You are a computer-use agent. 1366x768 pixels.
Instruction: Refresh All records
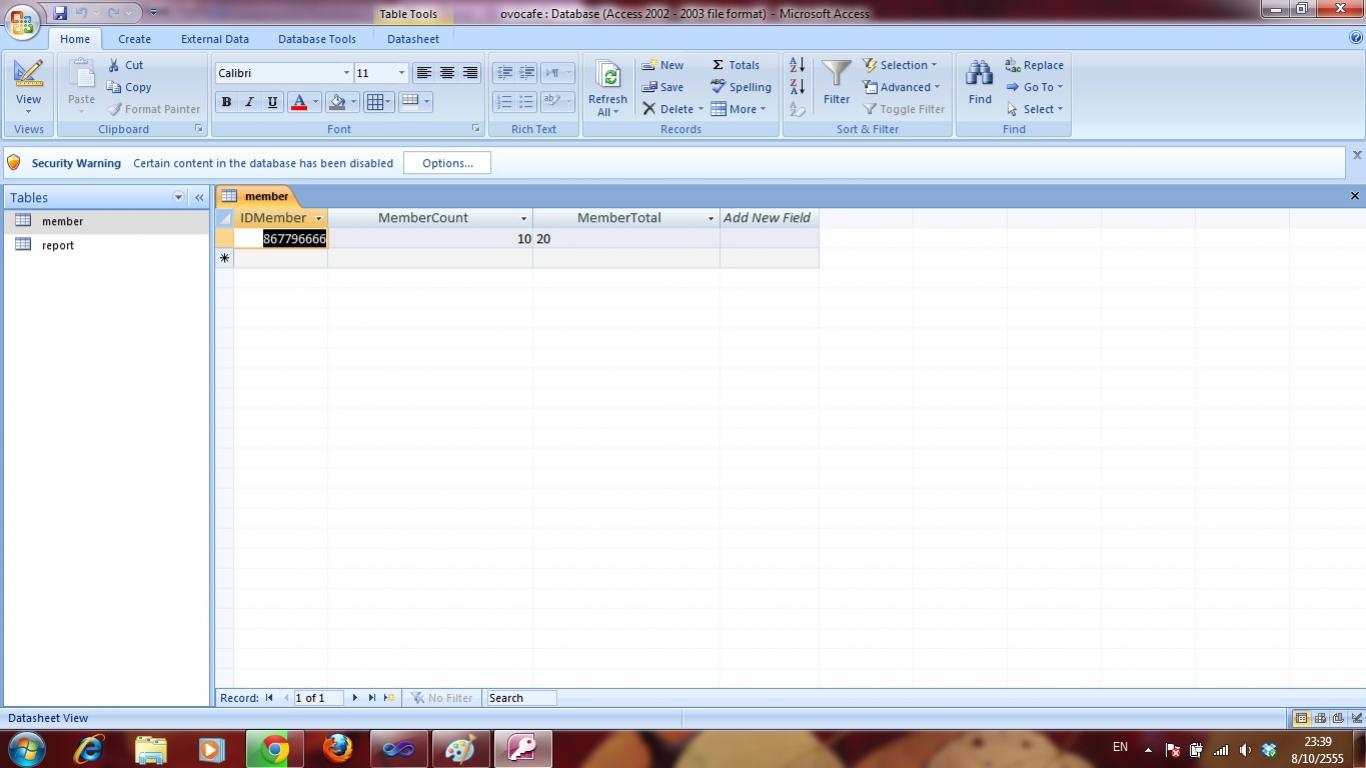[x=607, y=88]
